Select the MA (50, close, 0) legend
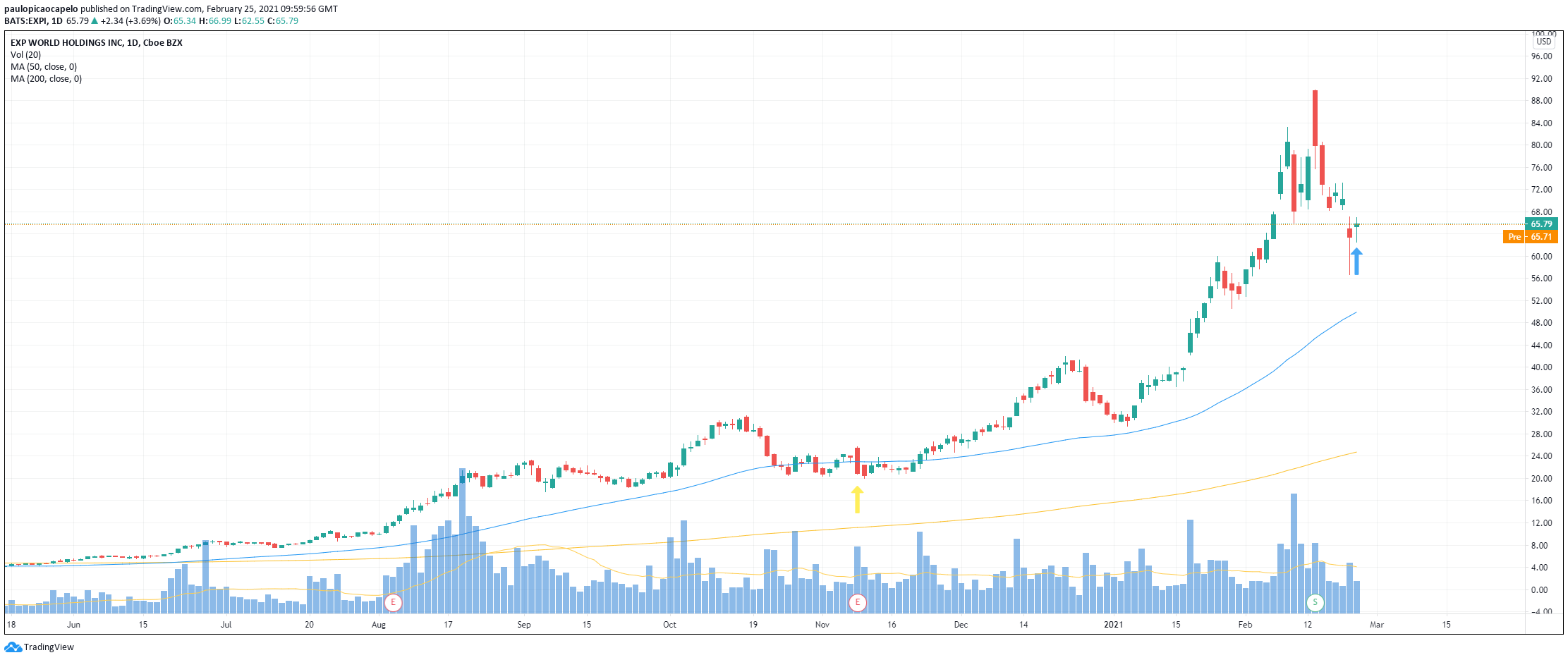The width and height of the screenshot is (1568, 660). (44, 67)
